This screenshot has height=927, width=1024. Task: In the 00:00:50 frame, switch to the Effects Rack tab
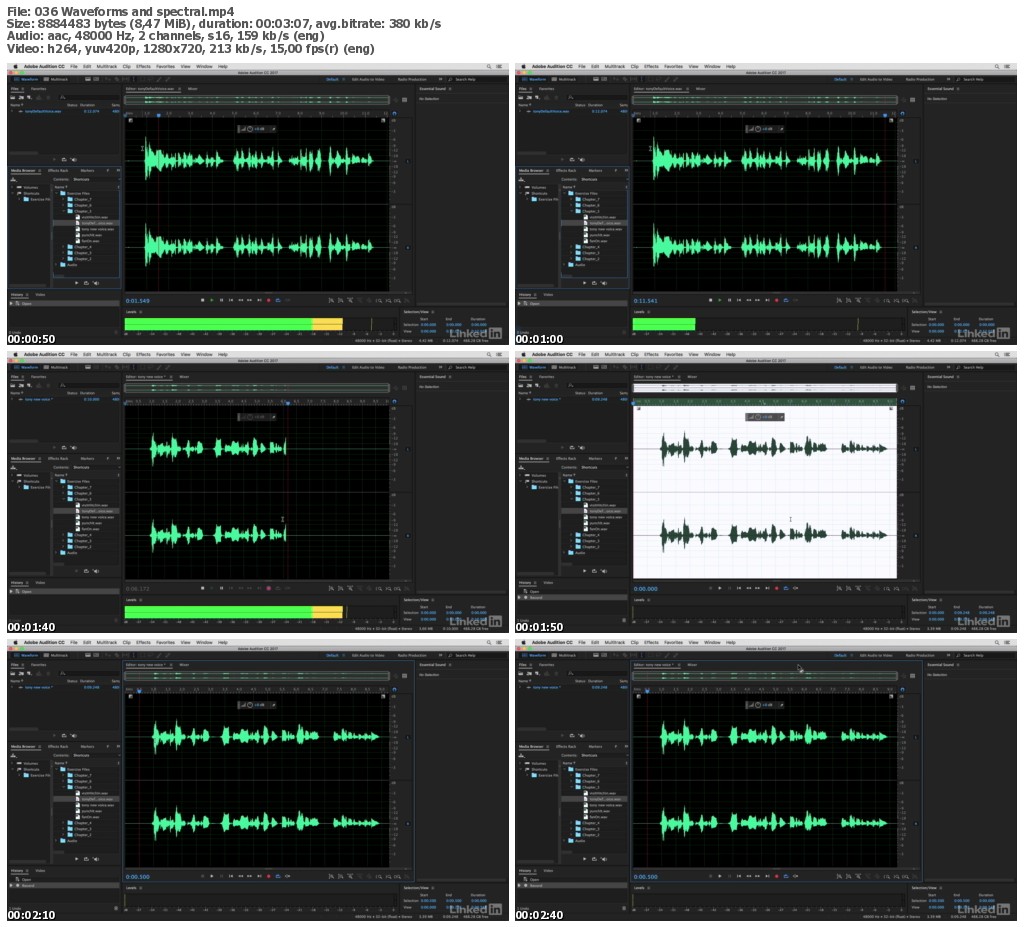click(x=58, y=171)
